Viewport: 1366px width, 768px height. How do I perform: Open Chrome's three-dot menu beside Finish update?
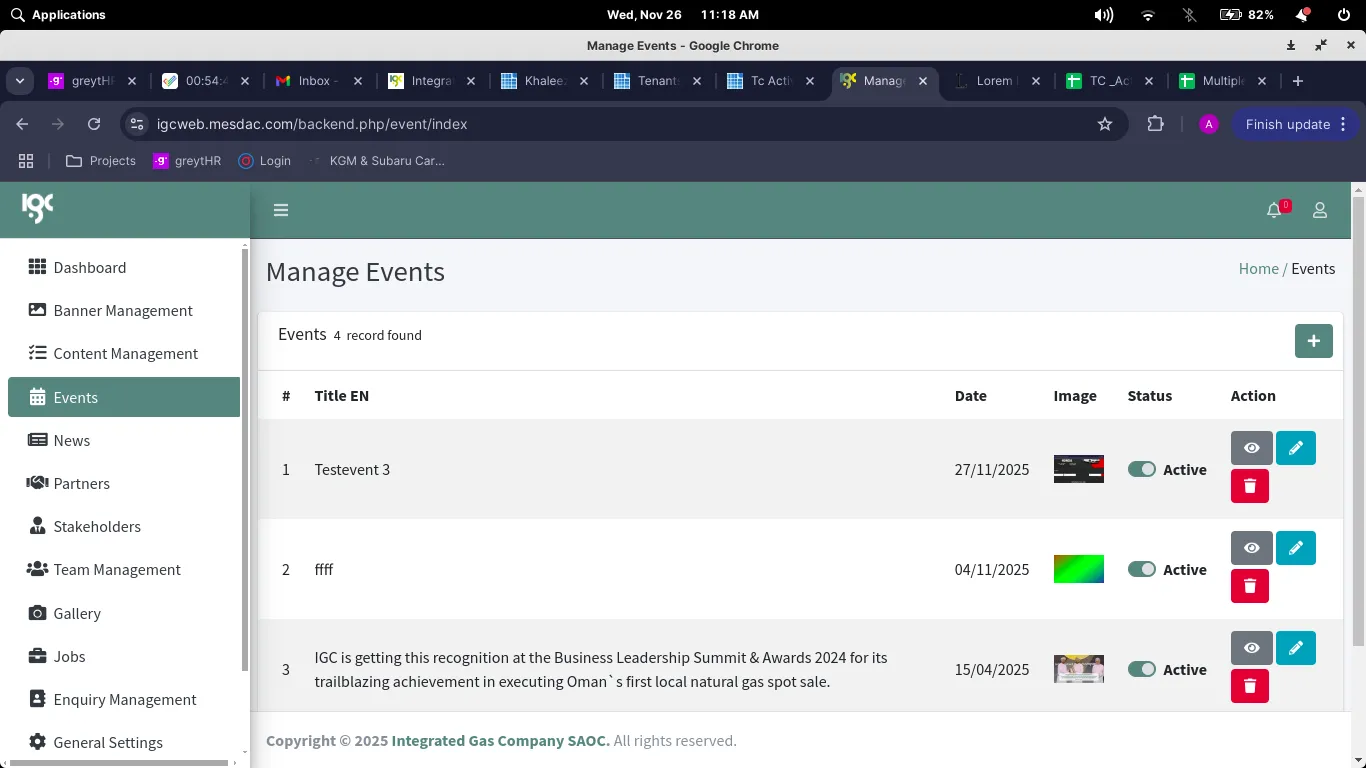[x=1343, y=124]
